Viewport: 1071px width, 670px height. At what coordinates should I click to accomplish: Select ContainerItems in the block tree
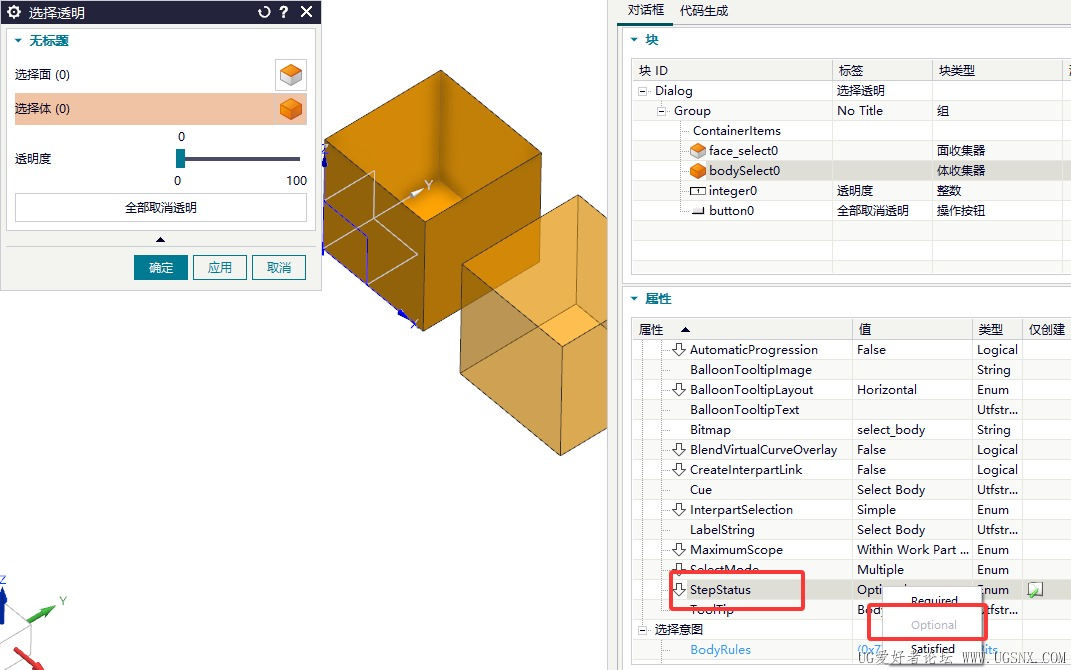[736, 130]
